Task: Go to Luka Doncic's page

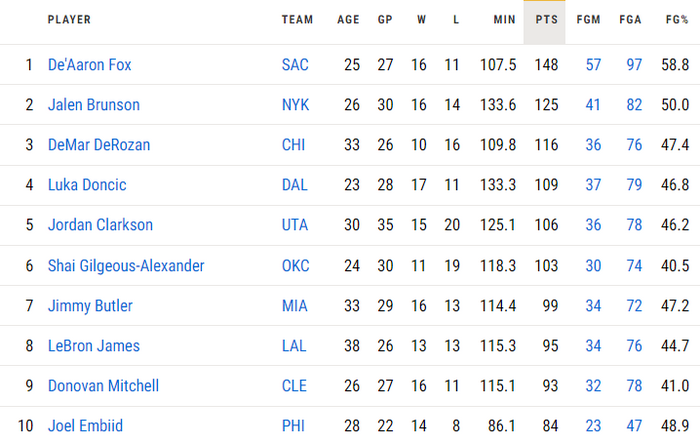Action: click(87, 185)
